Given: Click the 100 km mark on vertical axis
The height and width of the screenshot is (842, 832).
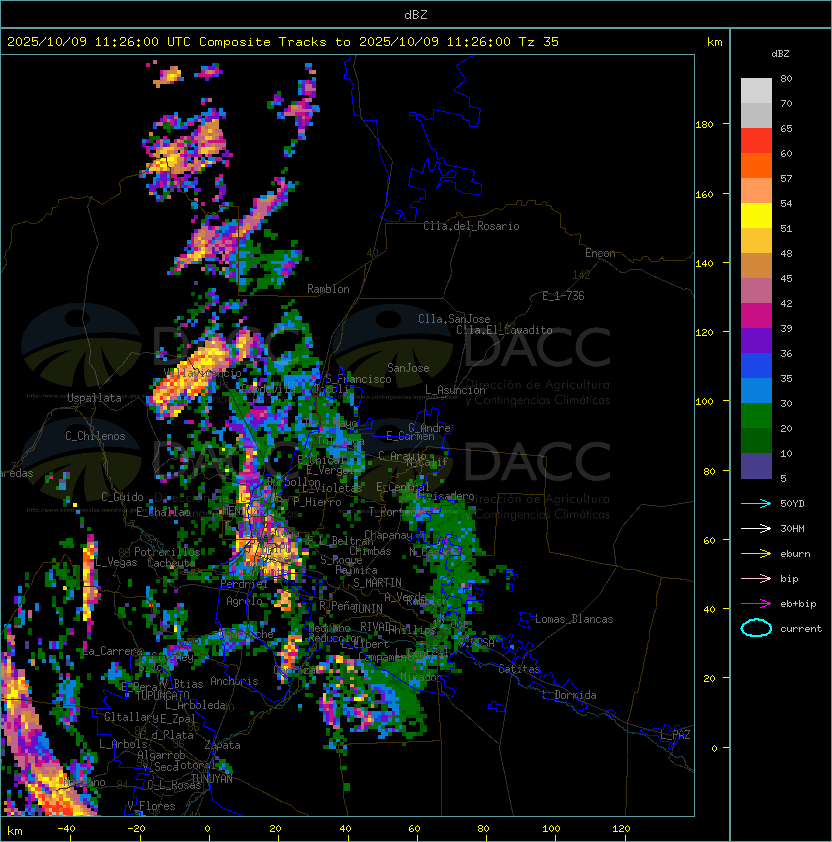Looking at the screenshot, I should pyautogui.click(x=704, y=402).
